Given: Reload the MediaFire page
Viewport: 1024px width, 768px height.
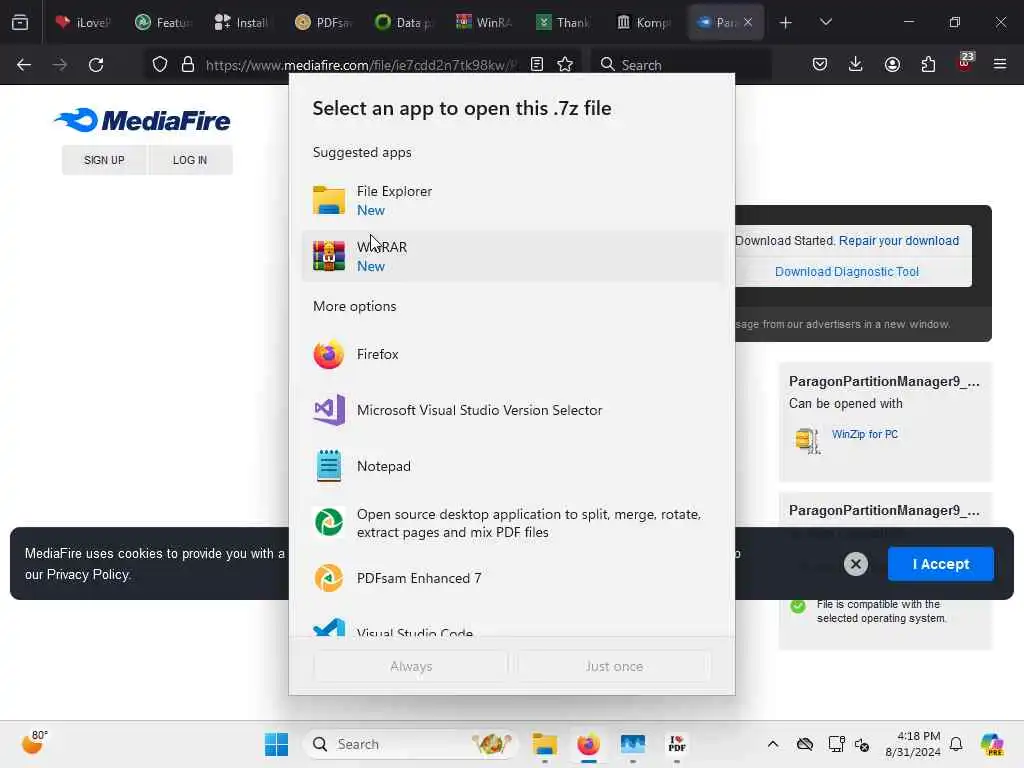Looking at the screenshot, I should 96,65.
